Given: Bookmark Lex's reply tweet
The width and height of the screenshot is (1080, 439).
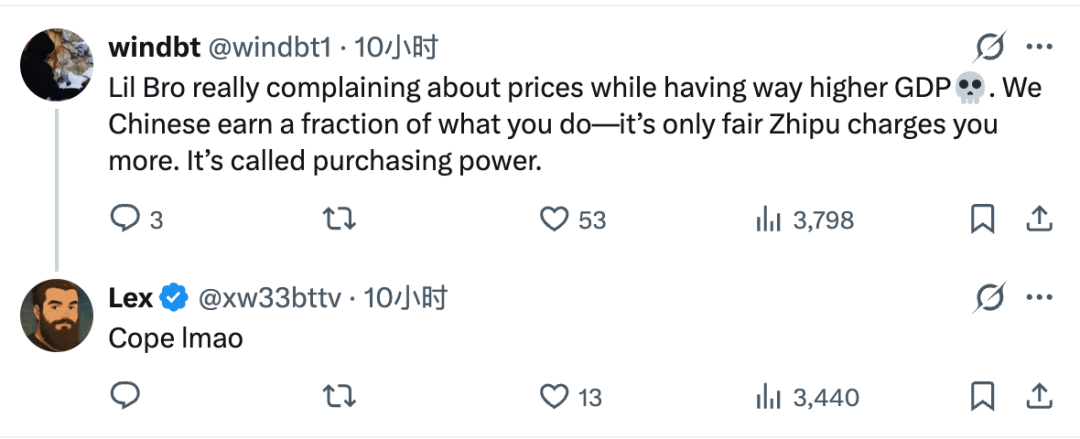Looking at the screenshot, I should tap(983, 396).
